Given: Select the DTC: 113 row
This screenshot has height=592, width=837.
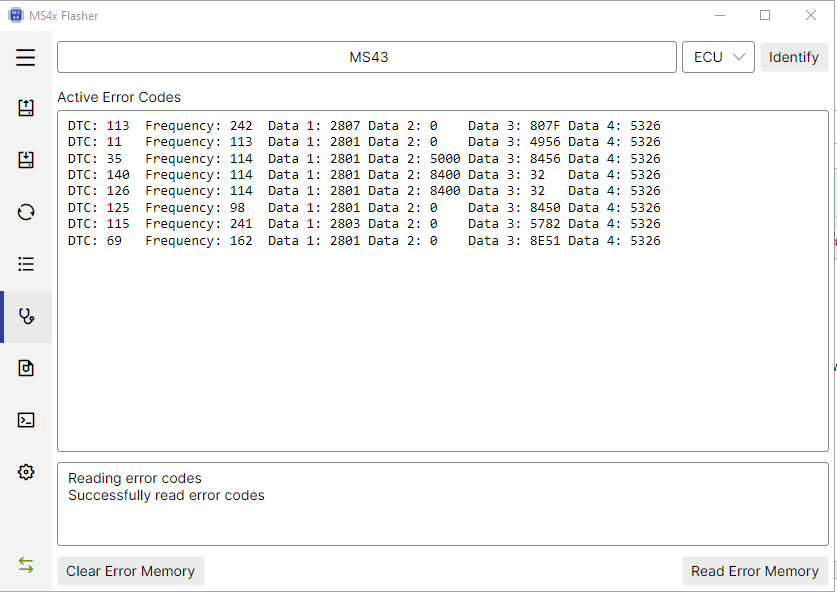Looking at the screenshot, I should pyautogui.click(x=364, y=125).
